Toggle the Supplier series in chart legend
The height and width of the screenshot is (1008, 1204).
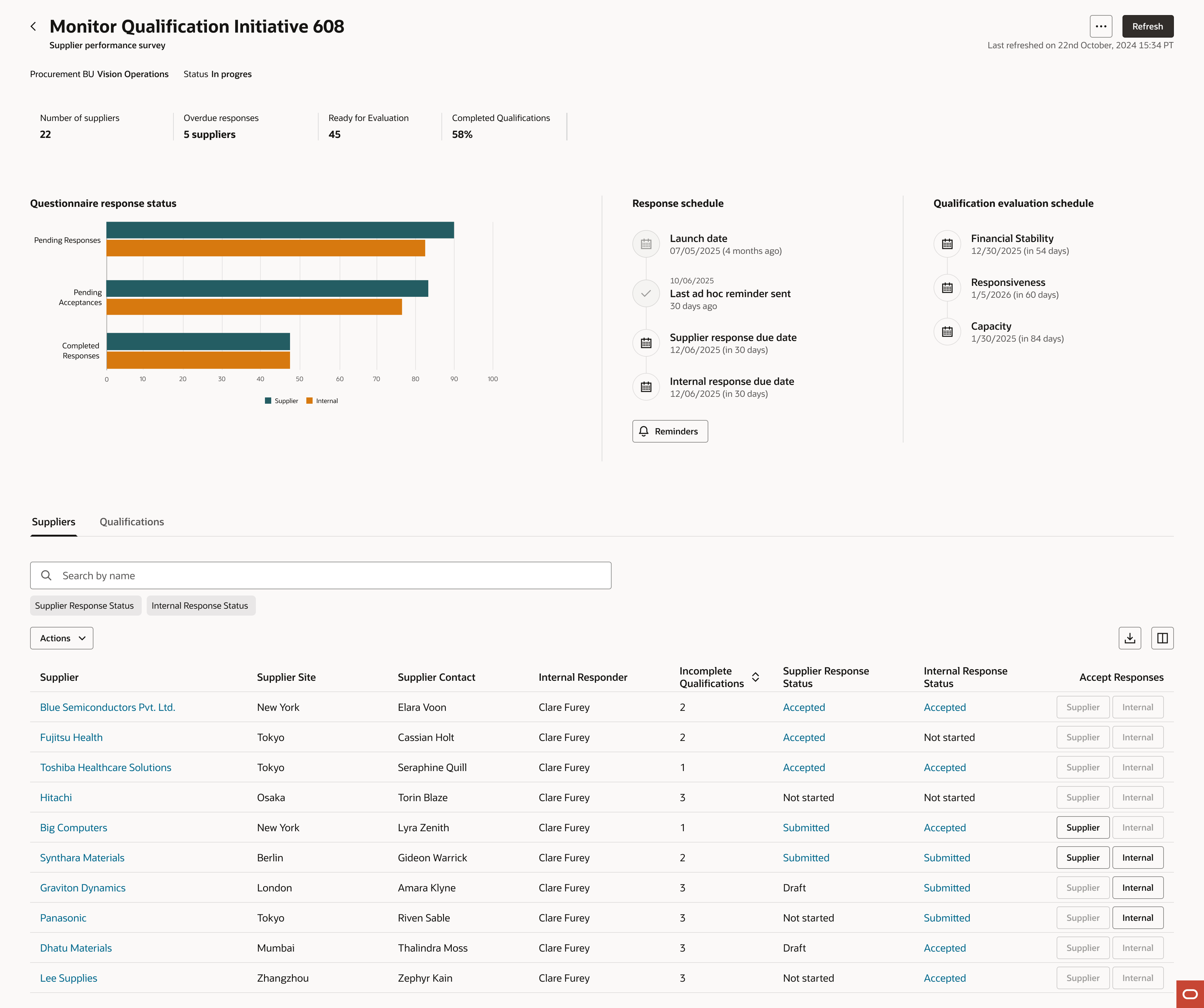pyautogui.click(x=282, y=401)
